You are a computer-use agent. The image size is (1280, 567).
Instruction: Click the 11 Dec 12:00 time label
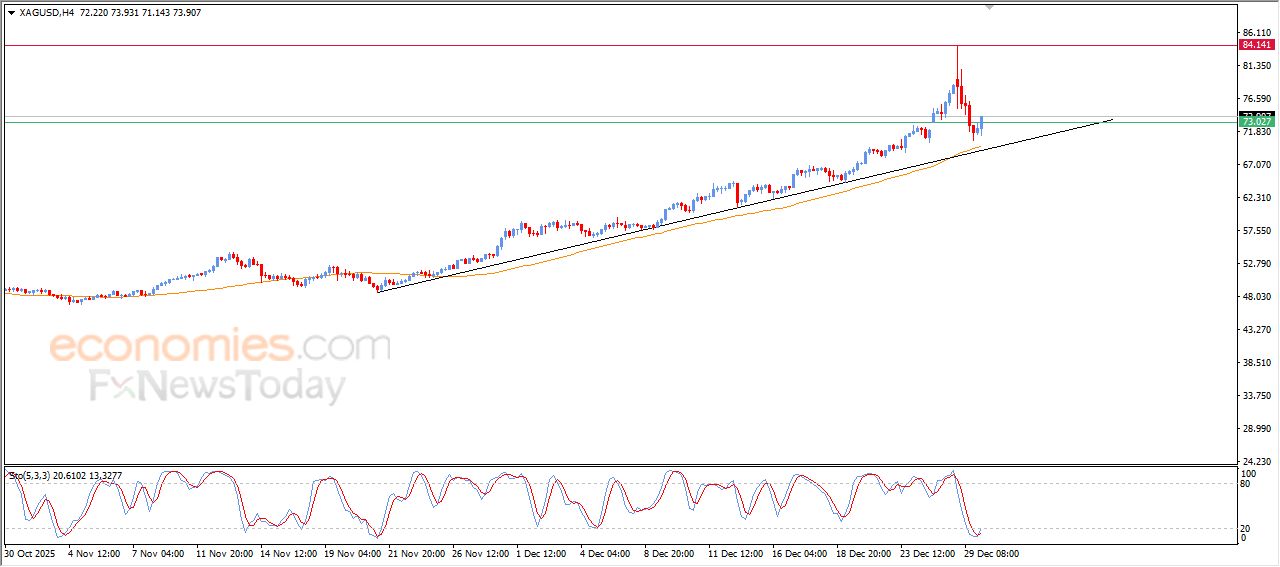point(736,552)
